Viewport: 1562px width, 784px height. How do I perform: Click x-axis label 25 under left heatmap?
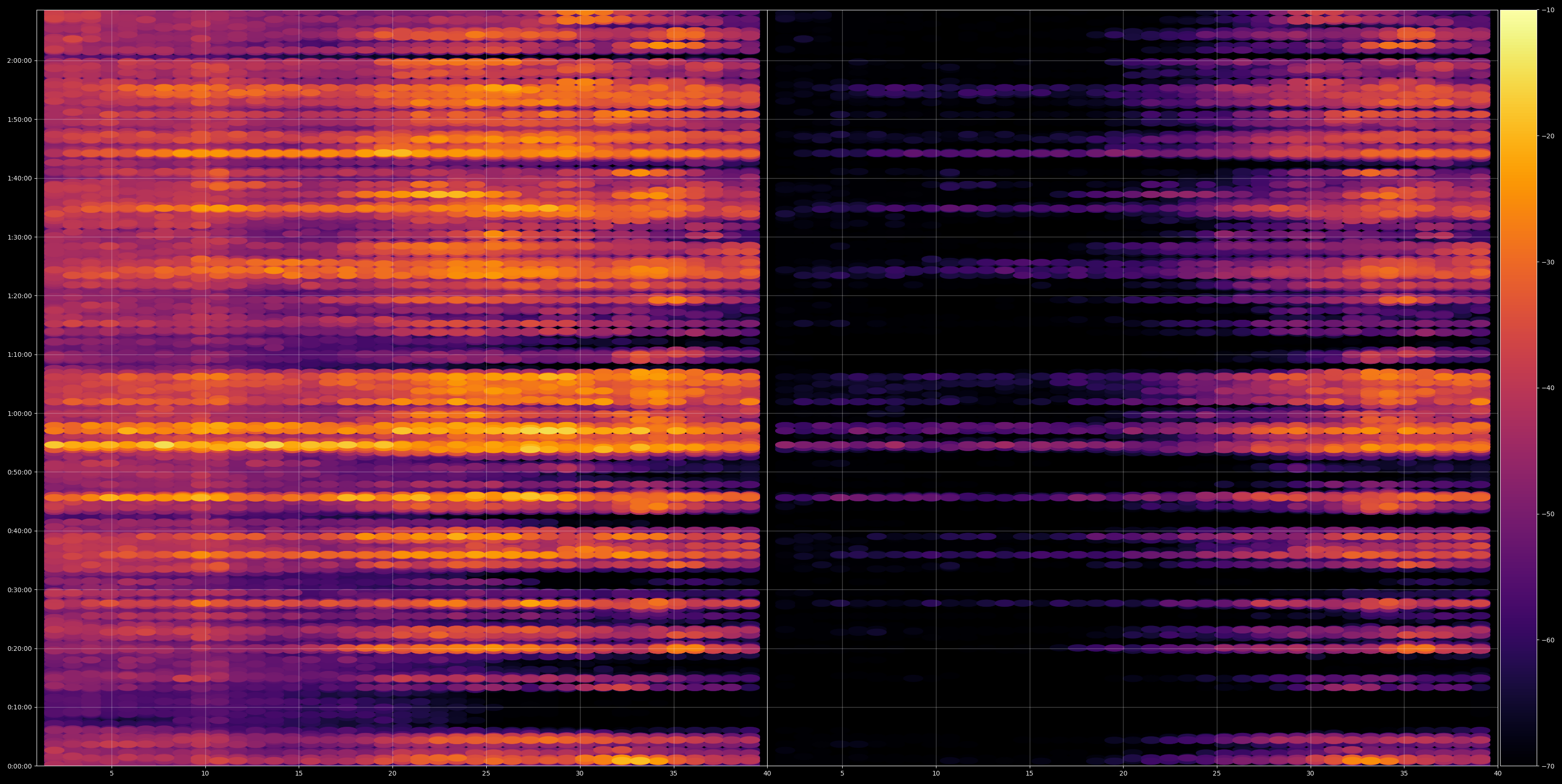click(486, 774)
